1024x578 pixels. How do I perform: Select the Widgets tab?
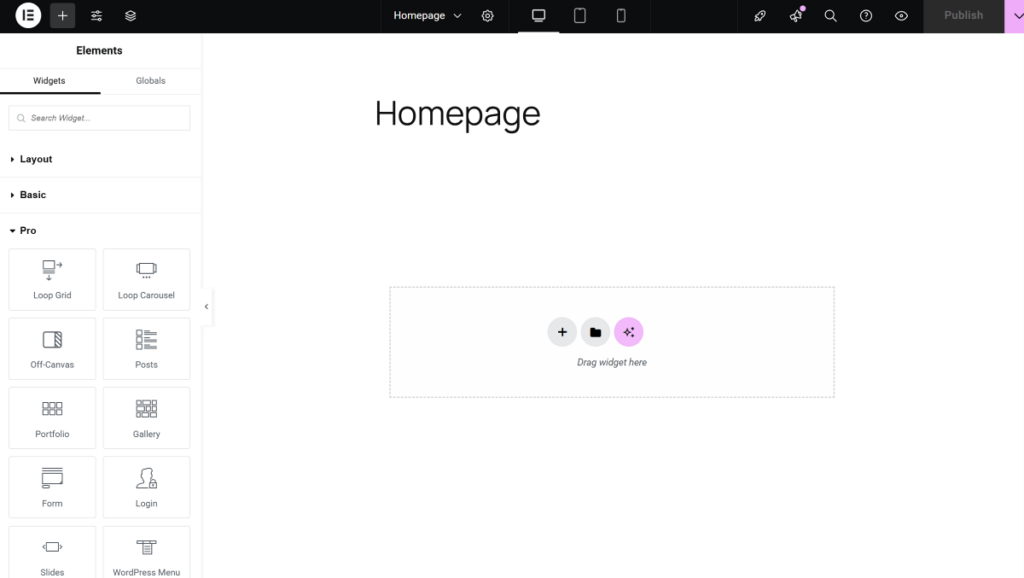pos(50,81)
